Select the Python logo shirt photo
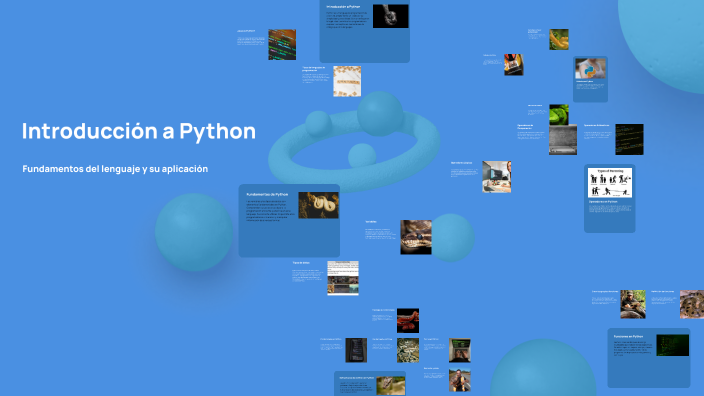The width and height of the screenshot is (704, 396). coord(590,69)
